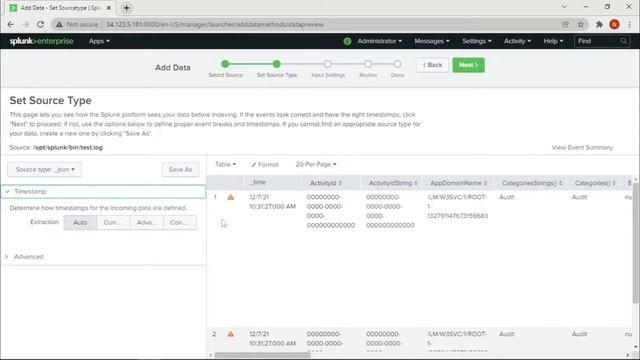640x360 pixels.
Task: Click the Done step circle
Action: point(397,64)
